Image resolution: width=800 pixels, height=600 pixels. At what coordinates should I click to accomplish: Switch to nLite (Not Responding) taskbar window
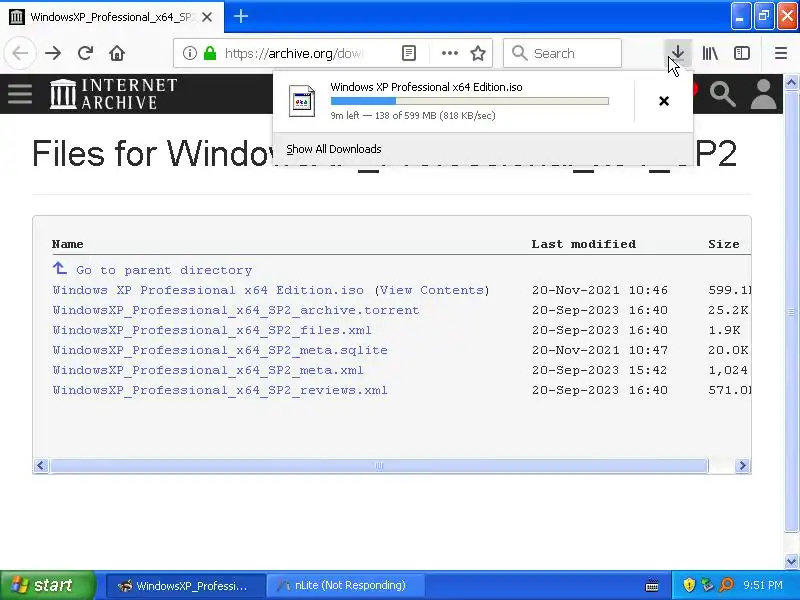(x=346, y=585)
